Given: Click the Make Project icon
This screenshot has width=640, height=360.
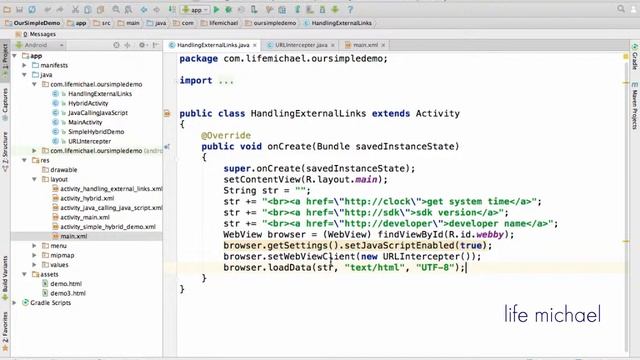Looking at the screenshot, I should (172, 9).
